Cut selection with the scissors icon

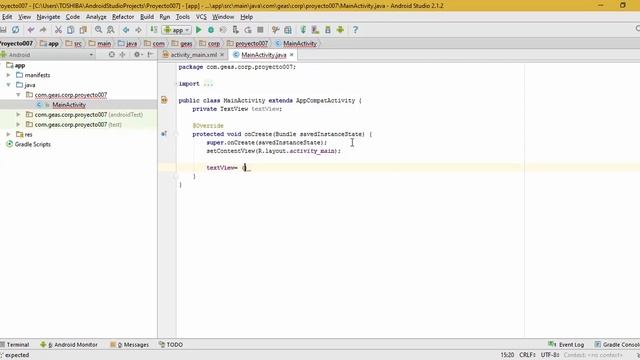tap(58, 30)
